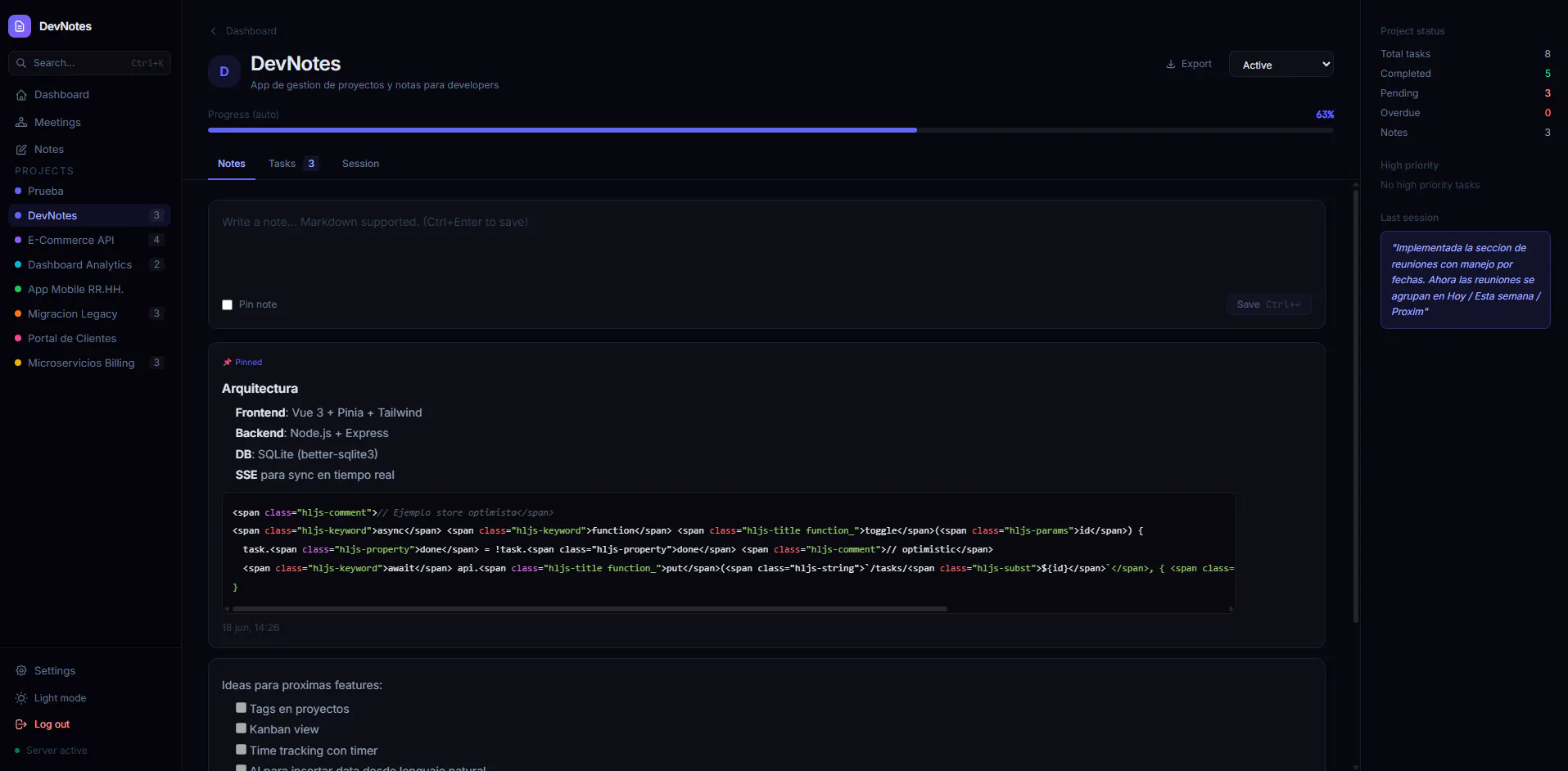1568x771 pixels.
Task: Click the Save note button
Action: [1268, 304]
